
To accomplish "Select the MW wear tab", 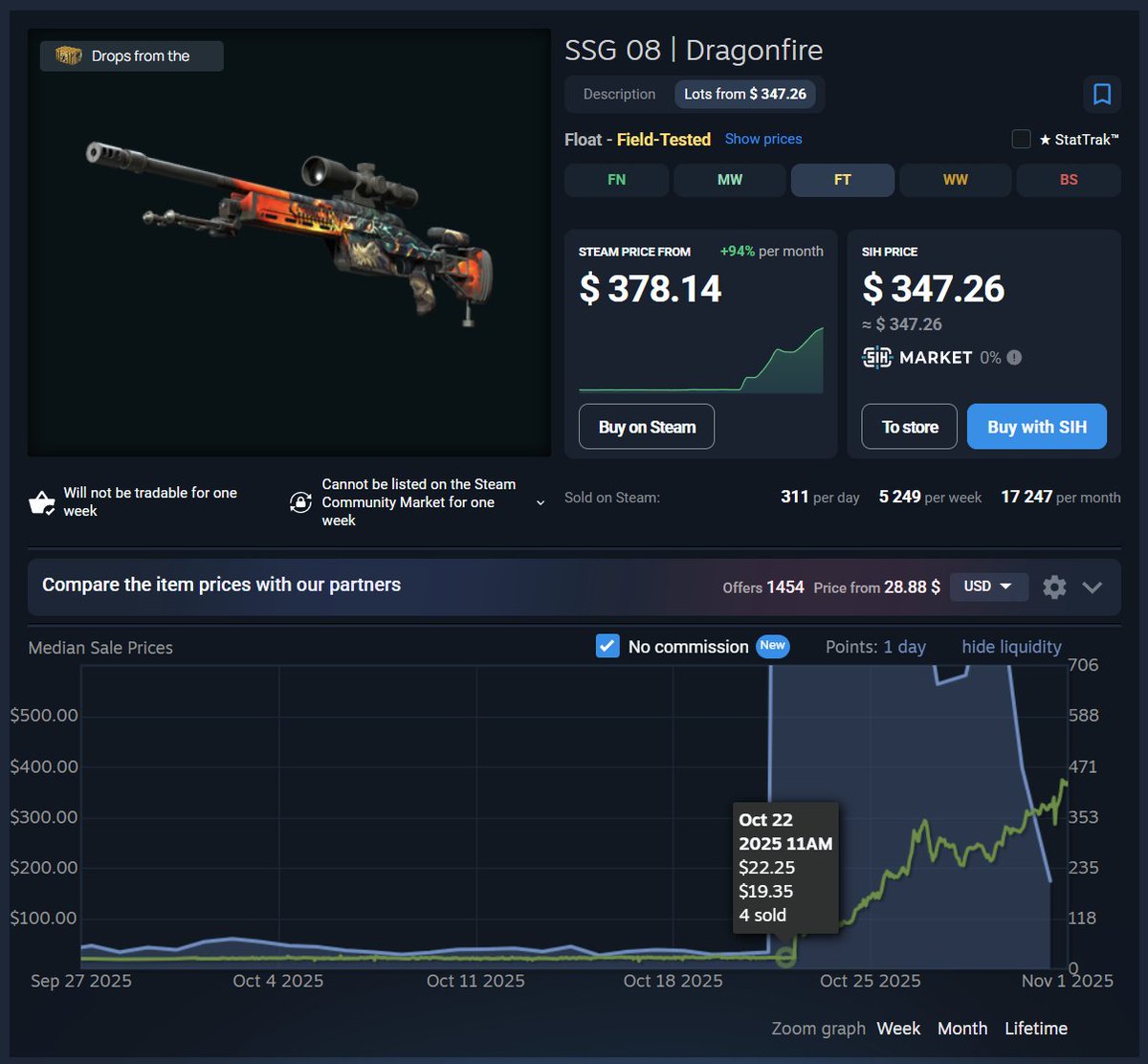I will coord(729,180).
